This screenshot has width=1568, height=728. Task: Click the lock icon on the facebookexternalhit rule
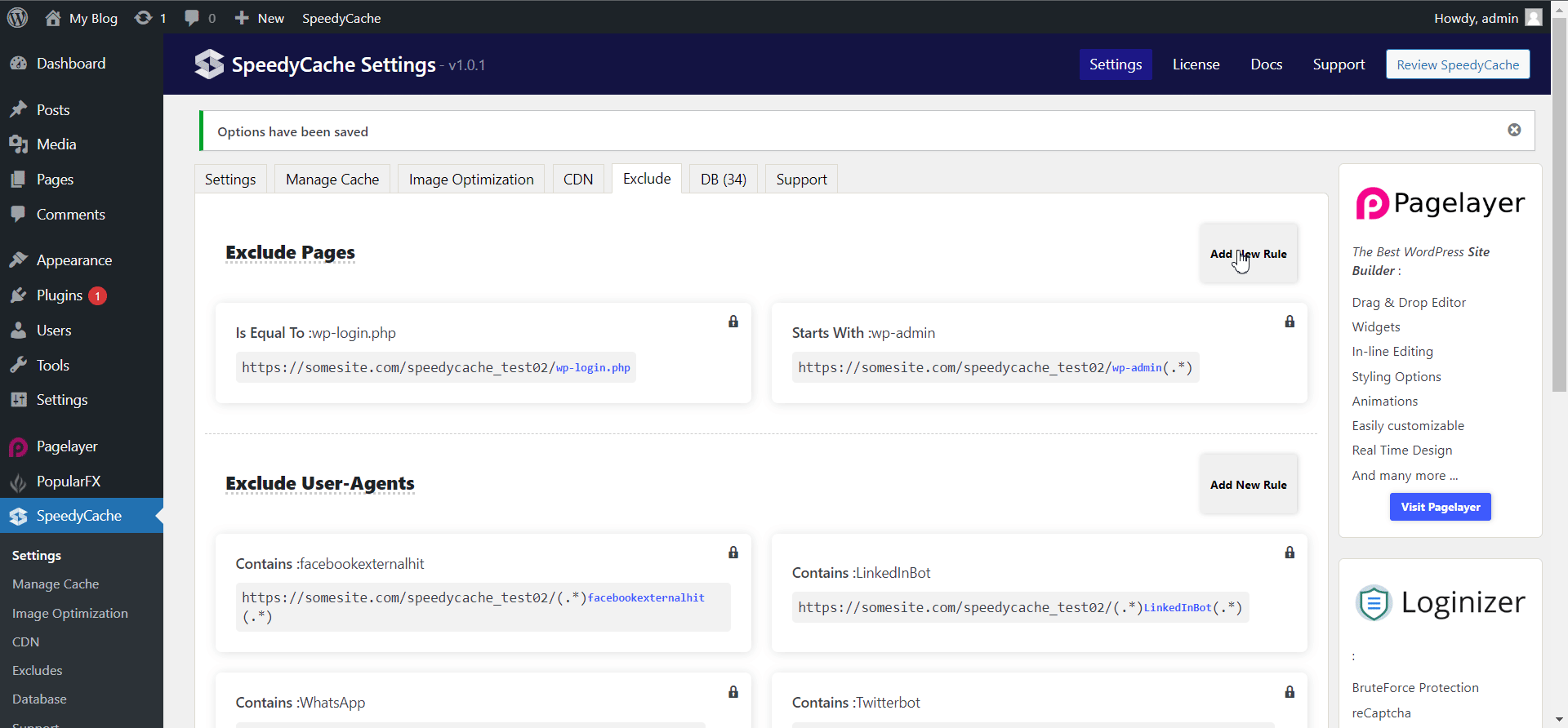[733, 553]
